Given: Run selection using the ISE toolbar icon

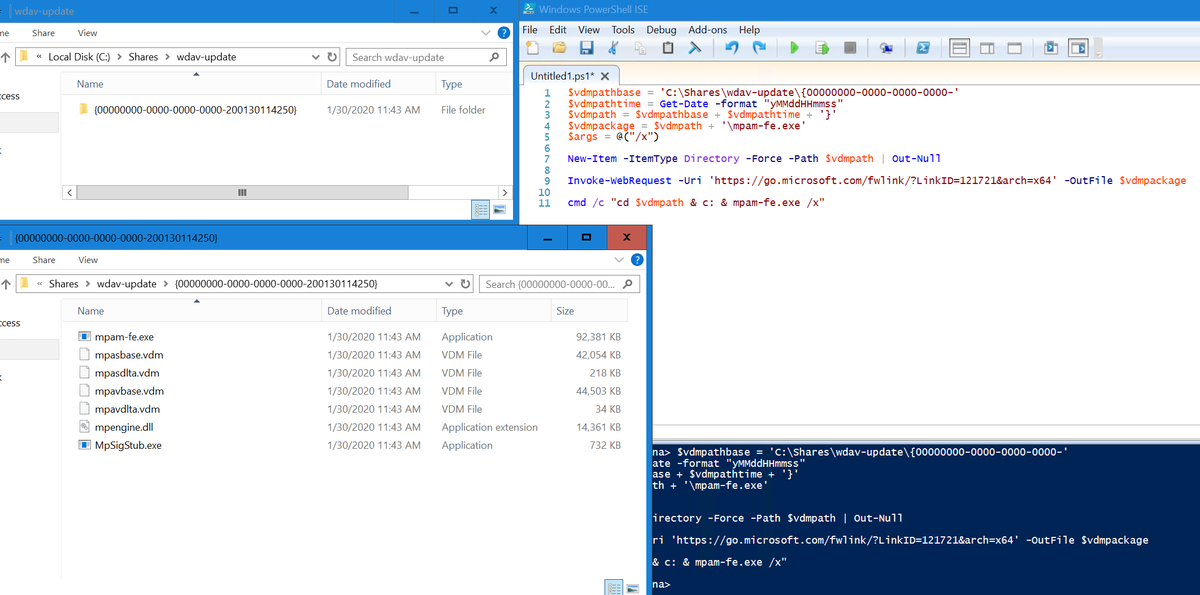Looking at the screenshot, I should click(x=822, y=48).
